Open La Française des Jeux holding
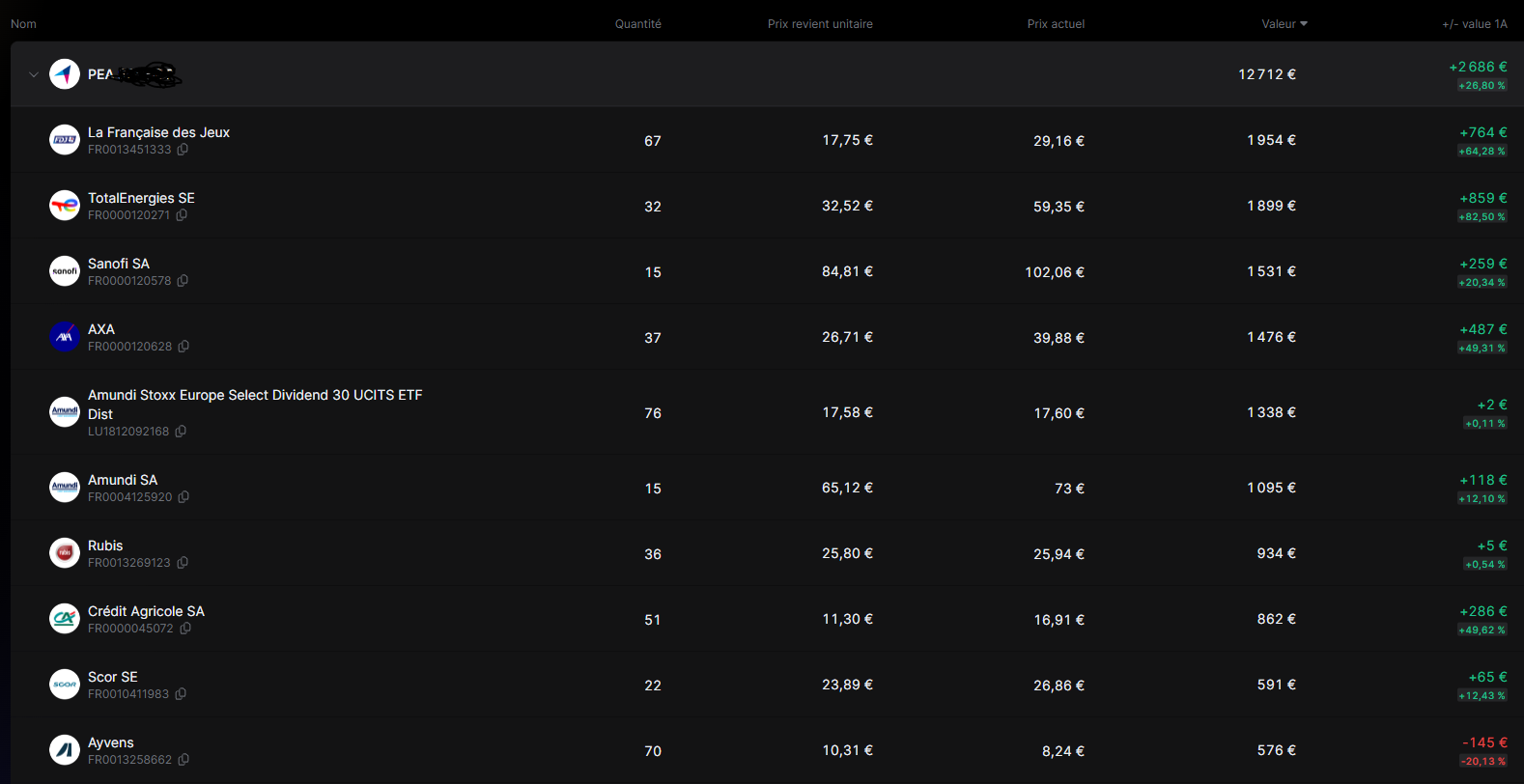Screen dimensions: 1524x784 point(158,132)
